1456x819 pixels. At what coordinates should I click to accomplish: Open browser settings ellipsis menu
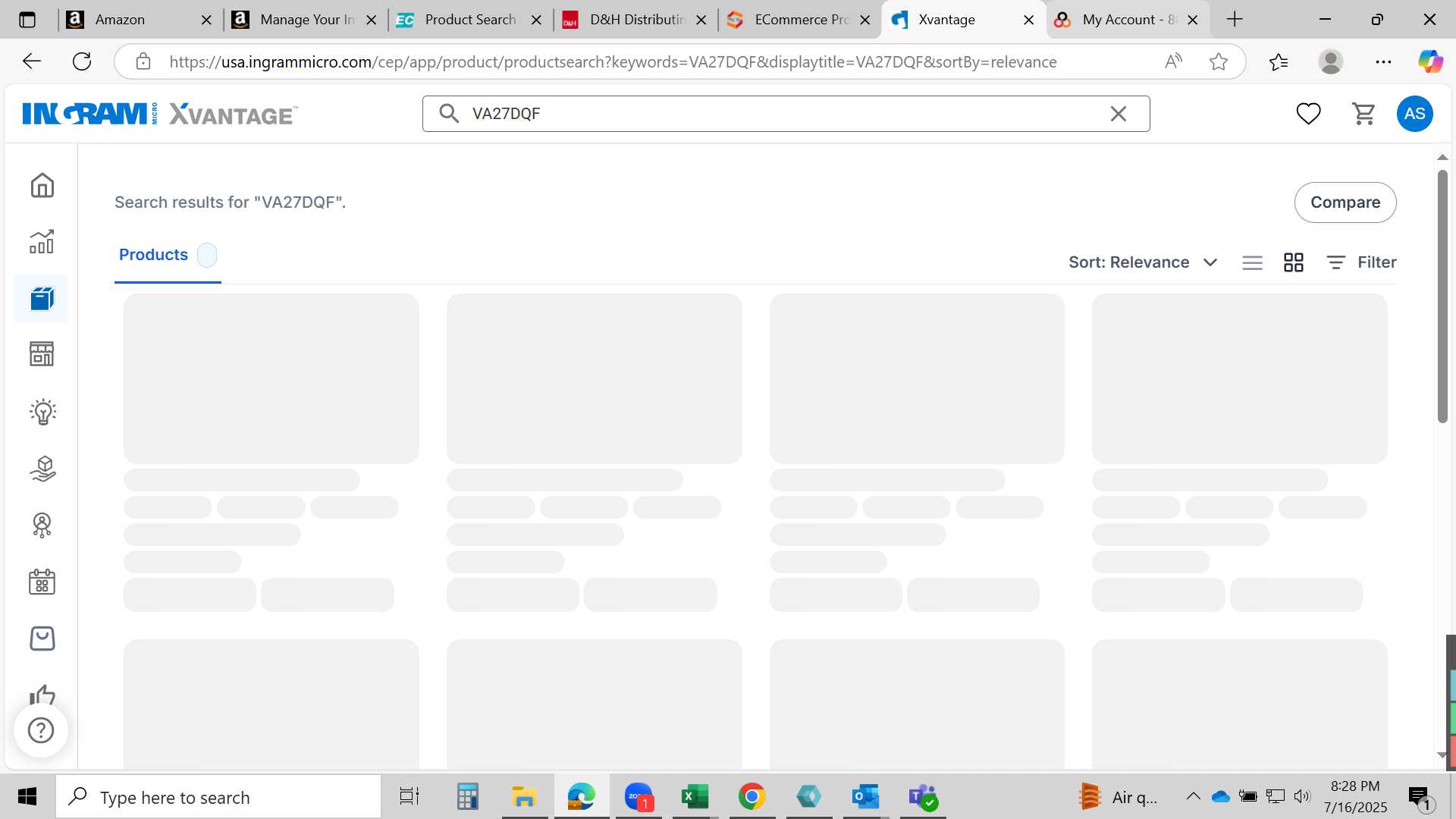1383,61
